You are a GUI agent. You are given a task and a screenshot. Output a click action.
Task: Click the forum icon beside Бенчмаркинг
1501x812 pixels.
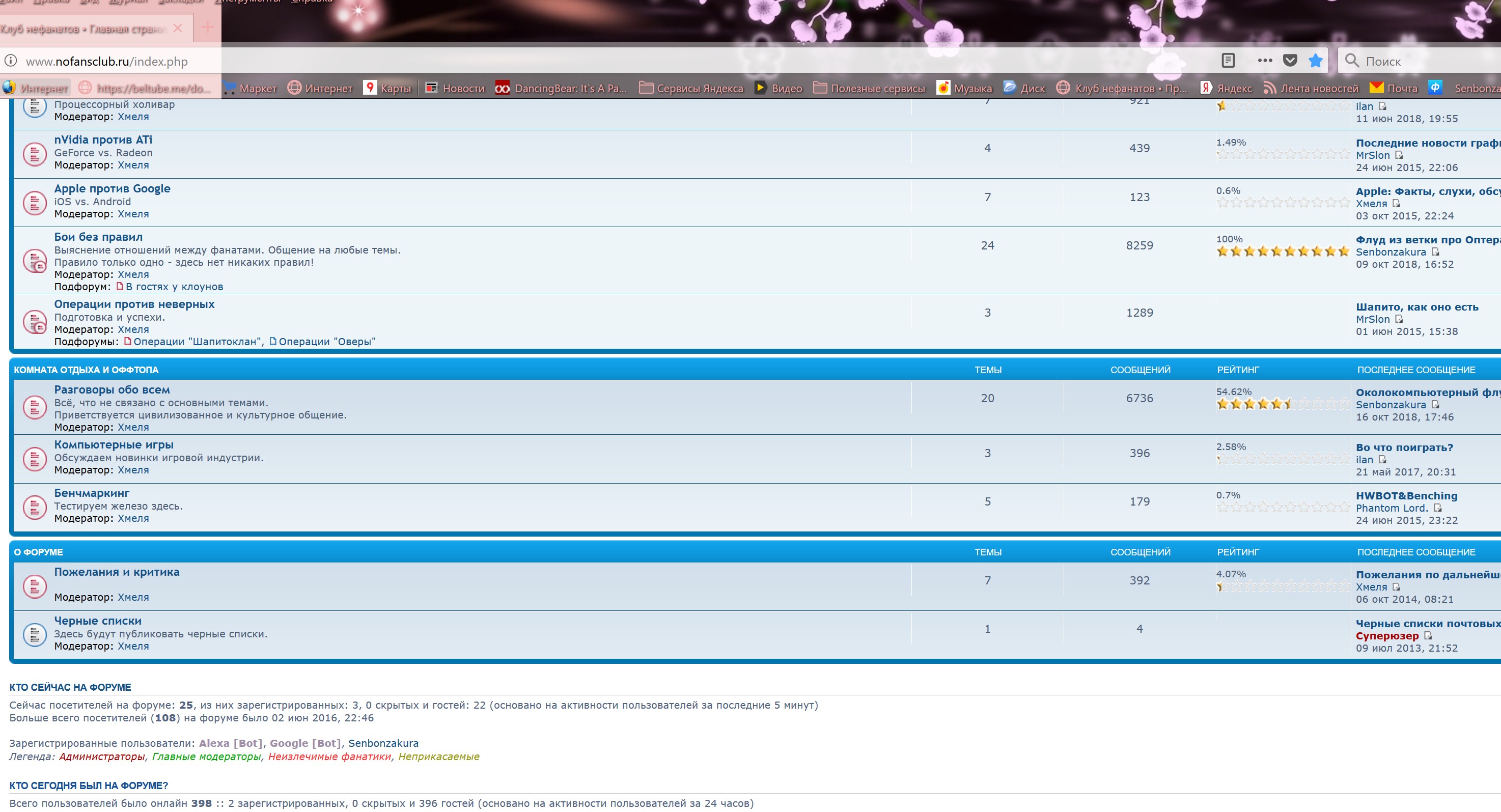[x=35, y=507]
